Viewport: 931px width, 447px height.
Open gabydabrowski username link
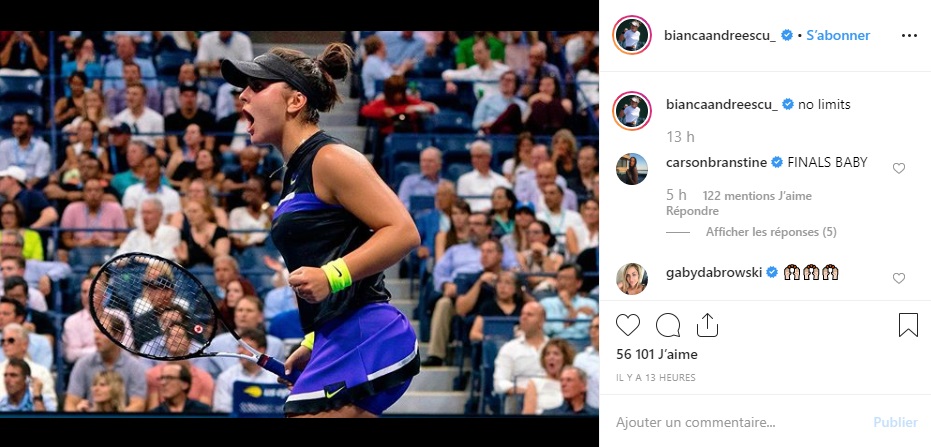pos(714,272)
